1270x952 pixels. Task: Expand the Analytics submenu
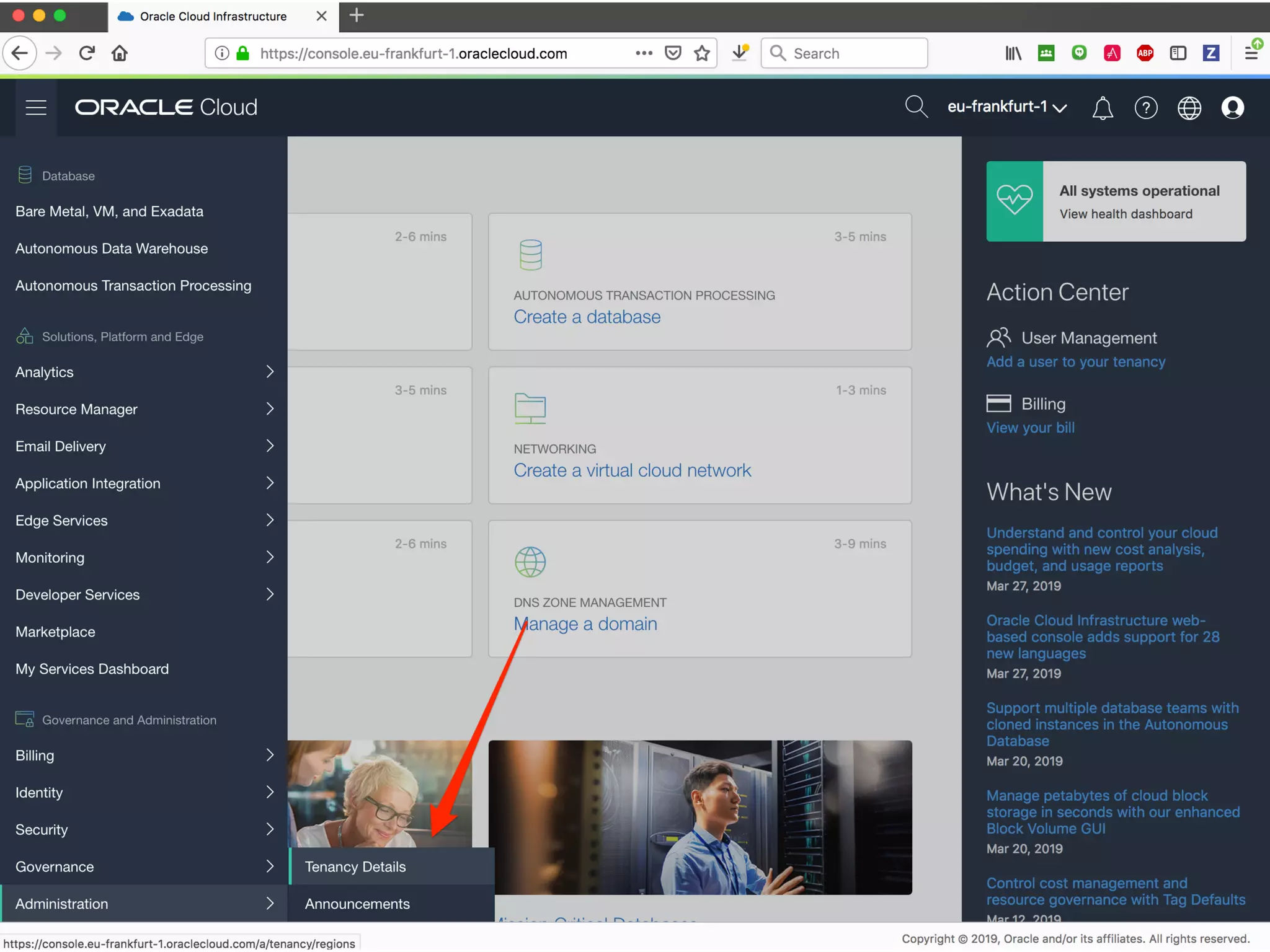(144, 372)
